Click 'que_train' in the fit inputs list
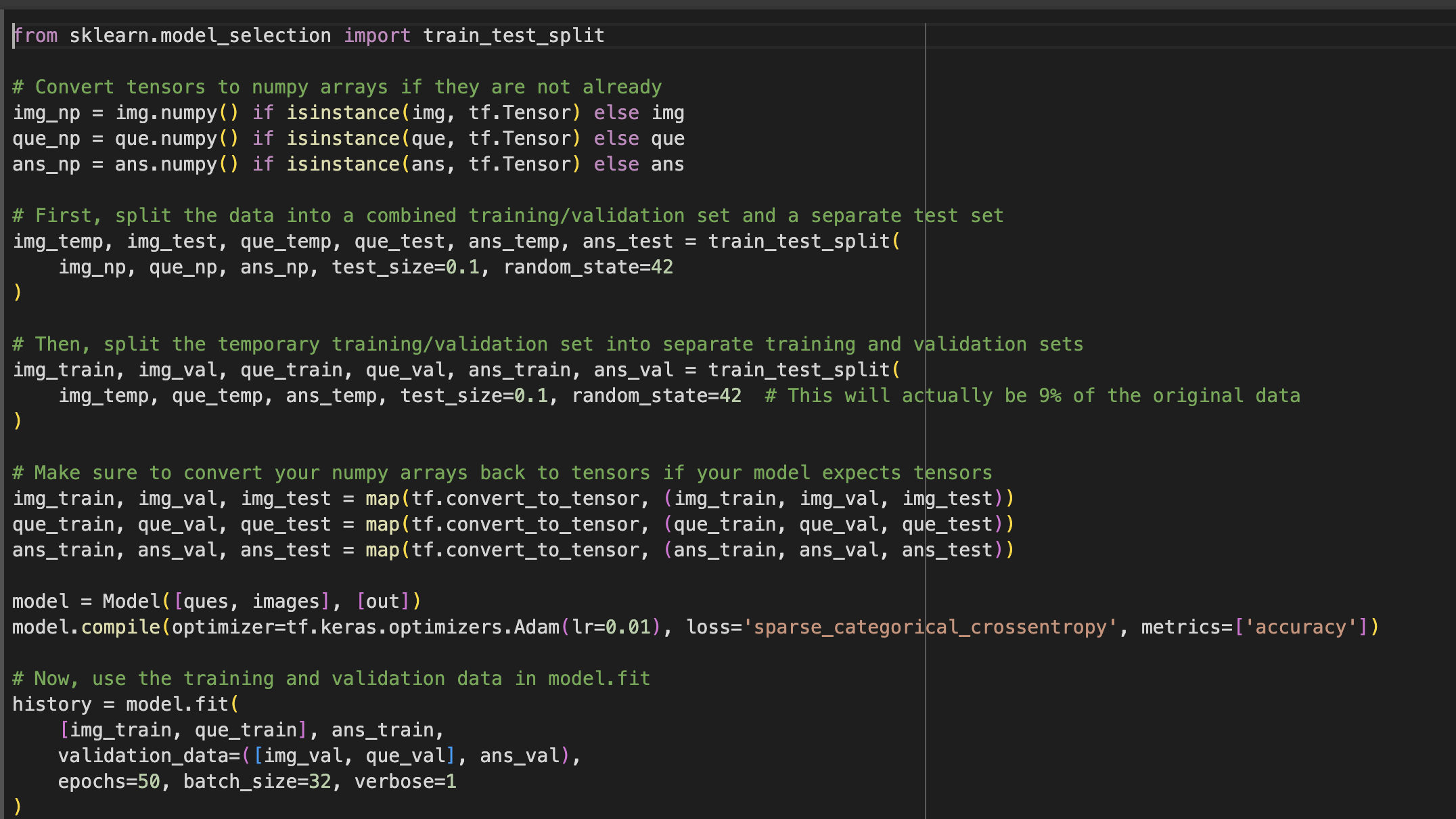 click(246, 730)
